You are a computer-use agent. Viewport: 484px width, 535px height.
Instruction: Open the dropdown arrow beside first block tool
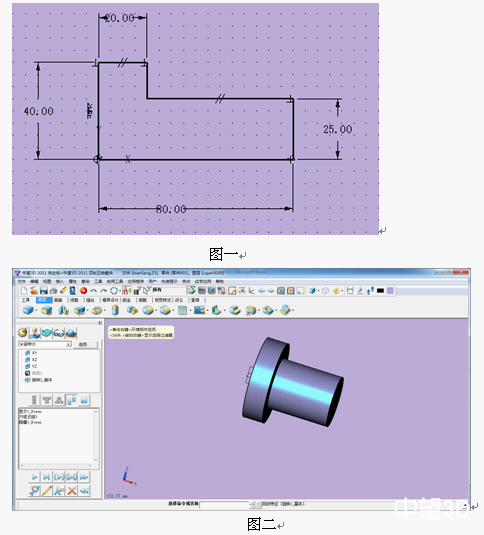coord(36,310)
